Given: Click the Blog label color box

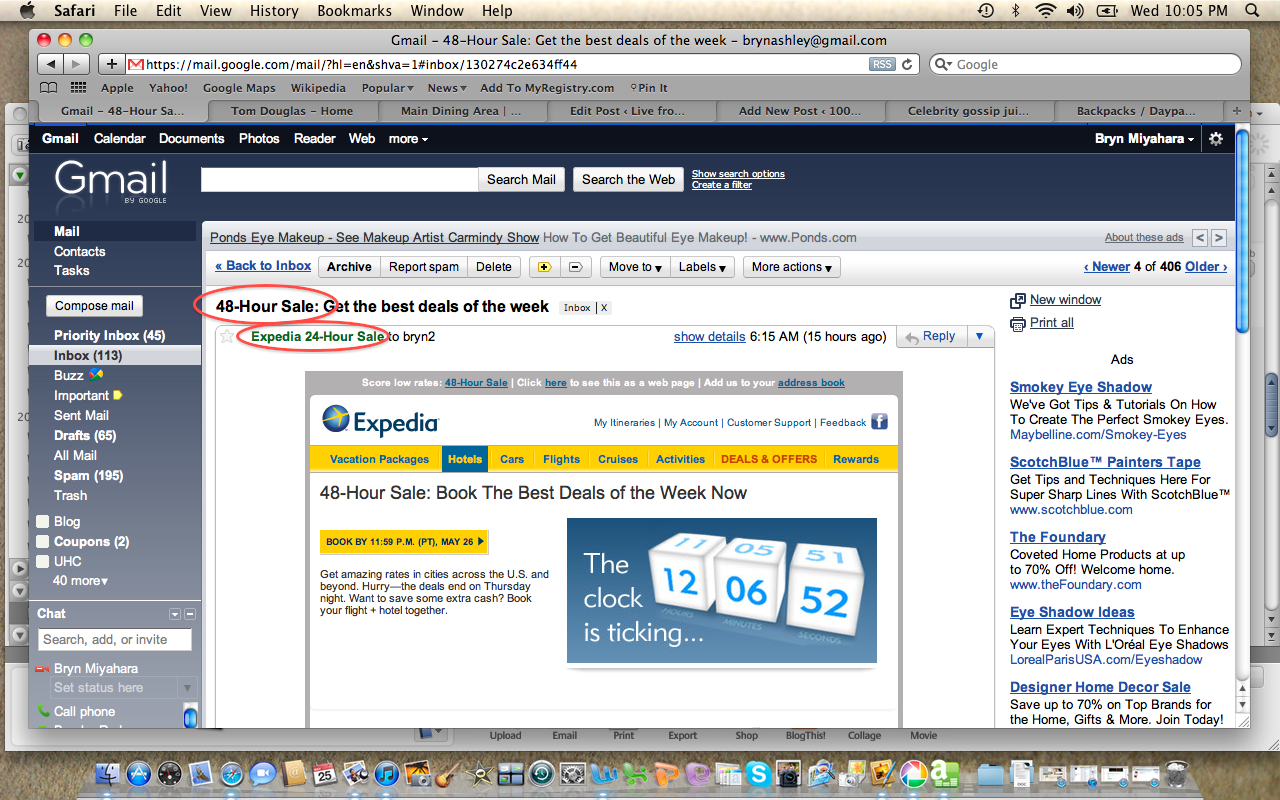Looking at the screenshot, I should [42, 521].
